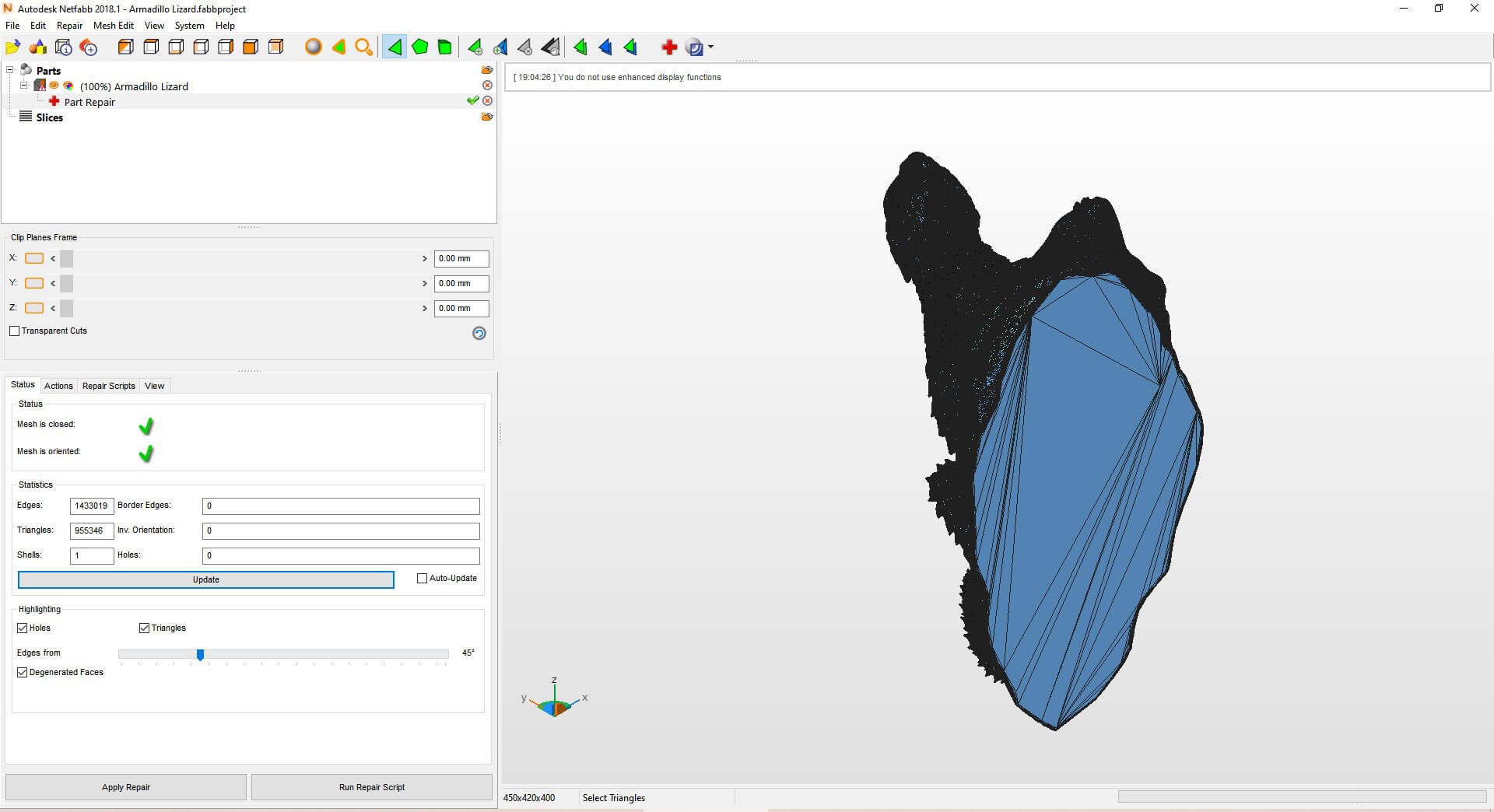
Task: Click the gray sphere view icon
Action: point(313,47)
